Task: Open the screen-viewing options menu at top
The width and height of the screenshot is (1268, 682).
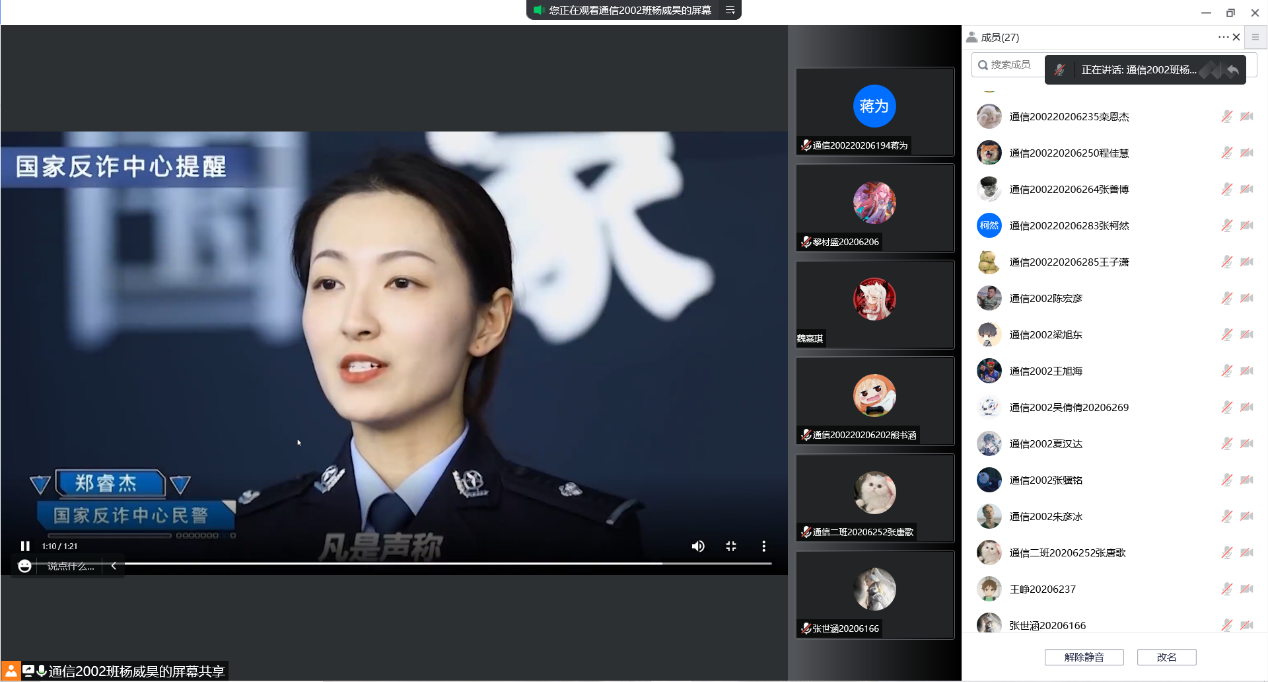Action: coord(730,10)
